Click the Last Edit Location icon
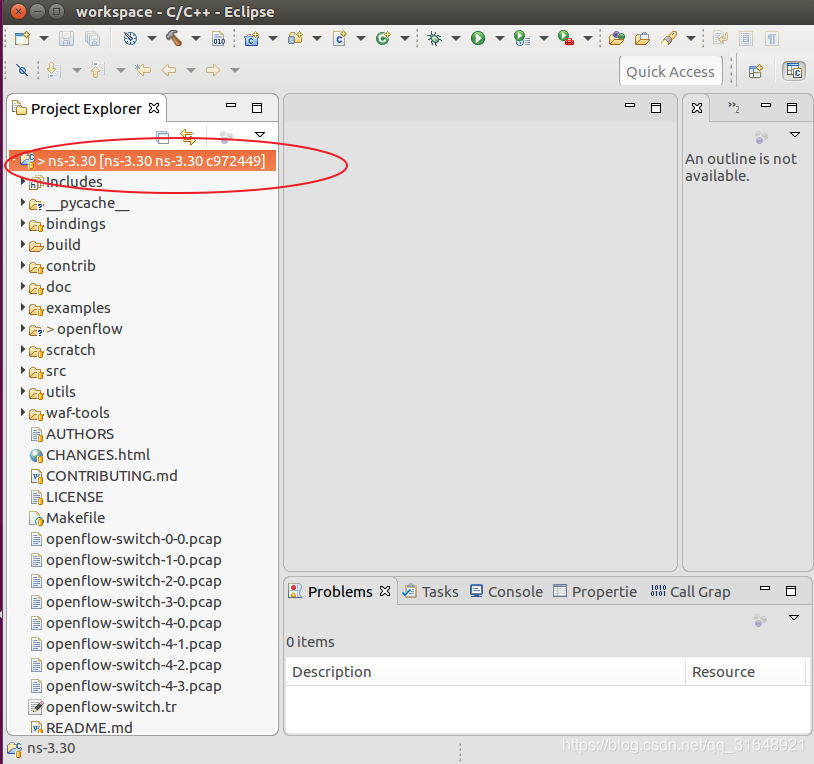 click(143, 70)
